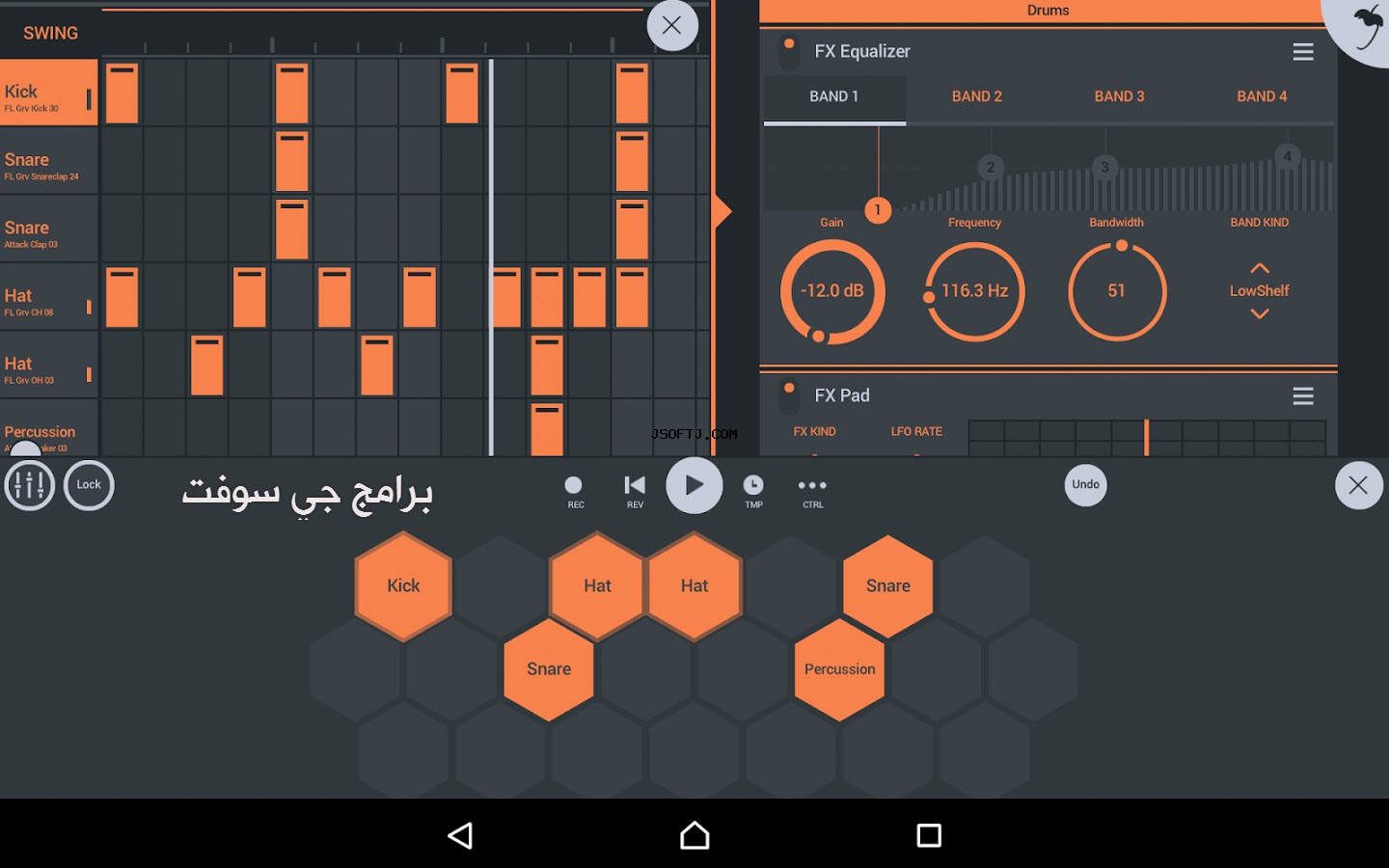This screenshot has height=868, width=1389.
Task: Switch to the BAND 1 tab
Action: 834,97
